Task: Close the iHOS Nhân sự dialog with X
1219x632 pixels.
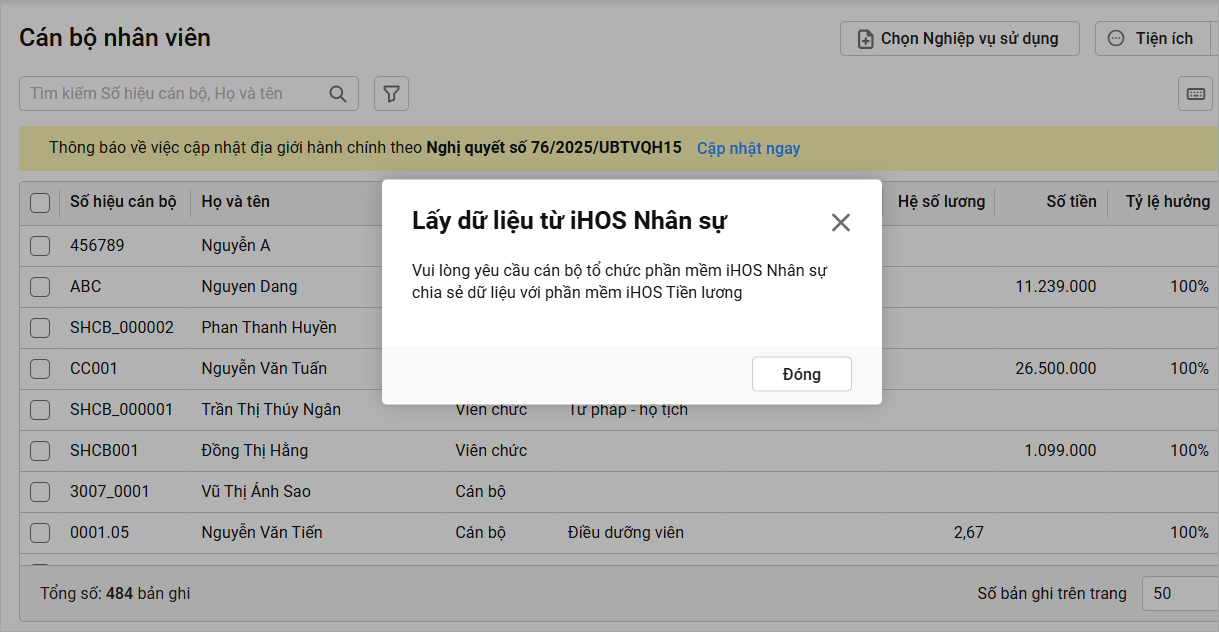Action: pos(841,222)
